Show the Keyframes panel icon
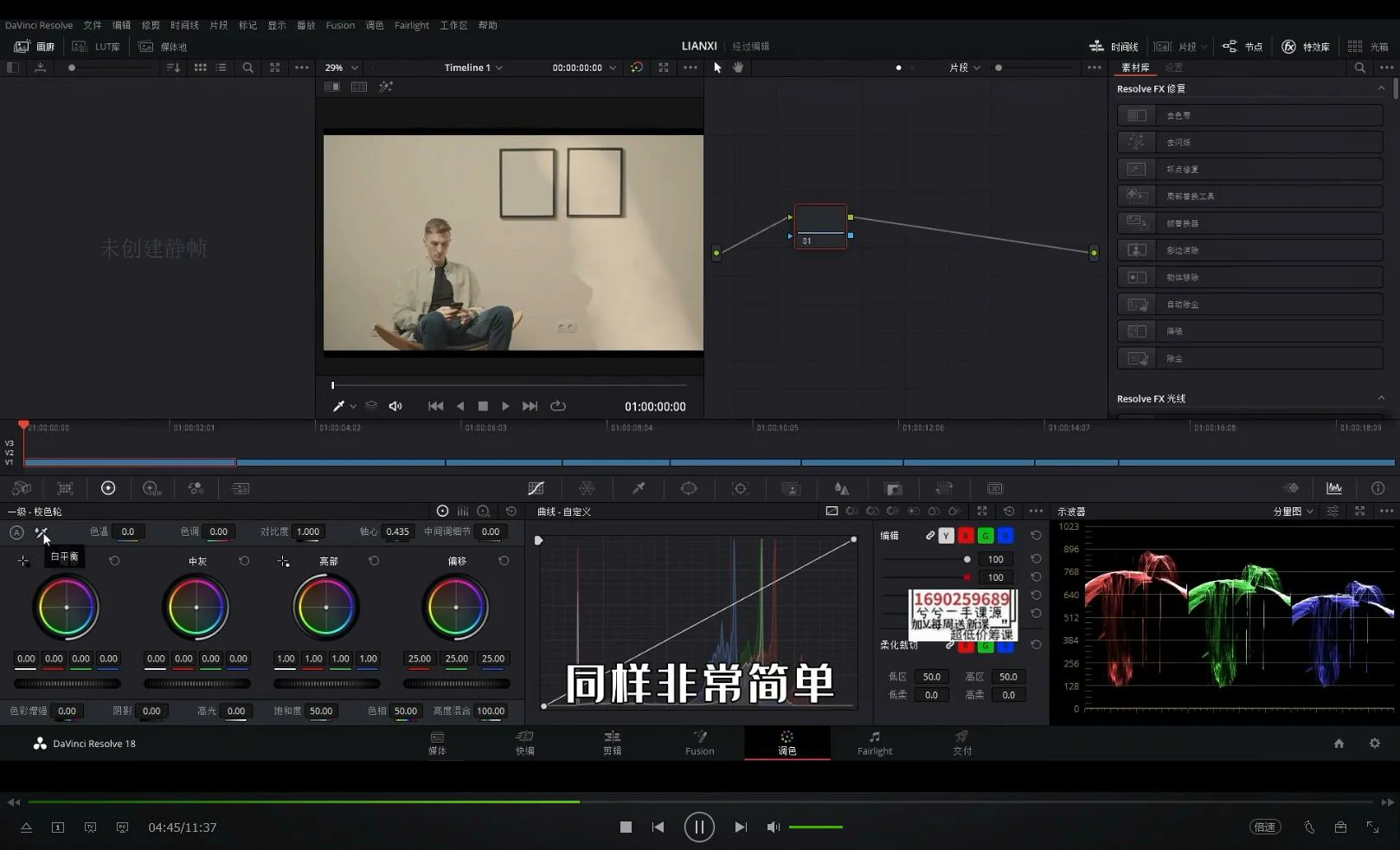Image resolution: width=1400 pixels, height=850 pixels. click(x=1291, y=488)
